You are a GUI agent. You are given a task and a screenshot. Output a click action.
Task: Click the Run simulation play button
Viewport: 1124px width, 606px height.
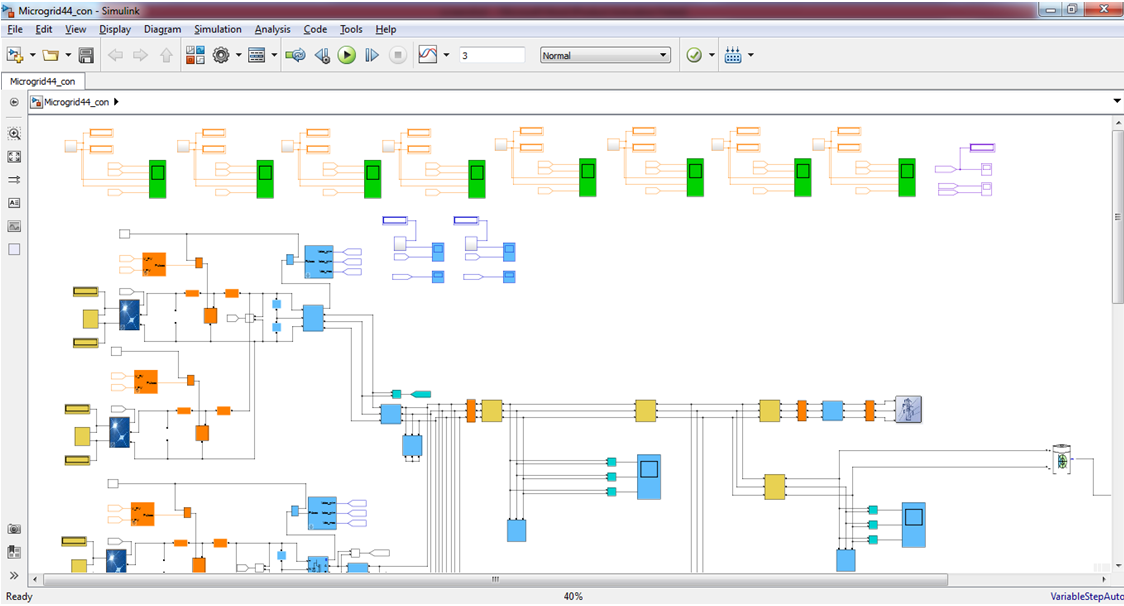pyautogui.click(x=346, y=56)
